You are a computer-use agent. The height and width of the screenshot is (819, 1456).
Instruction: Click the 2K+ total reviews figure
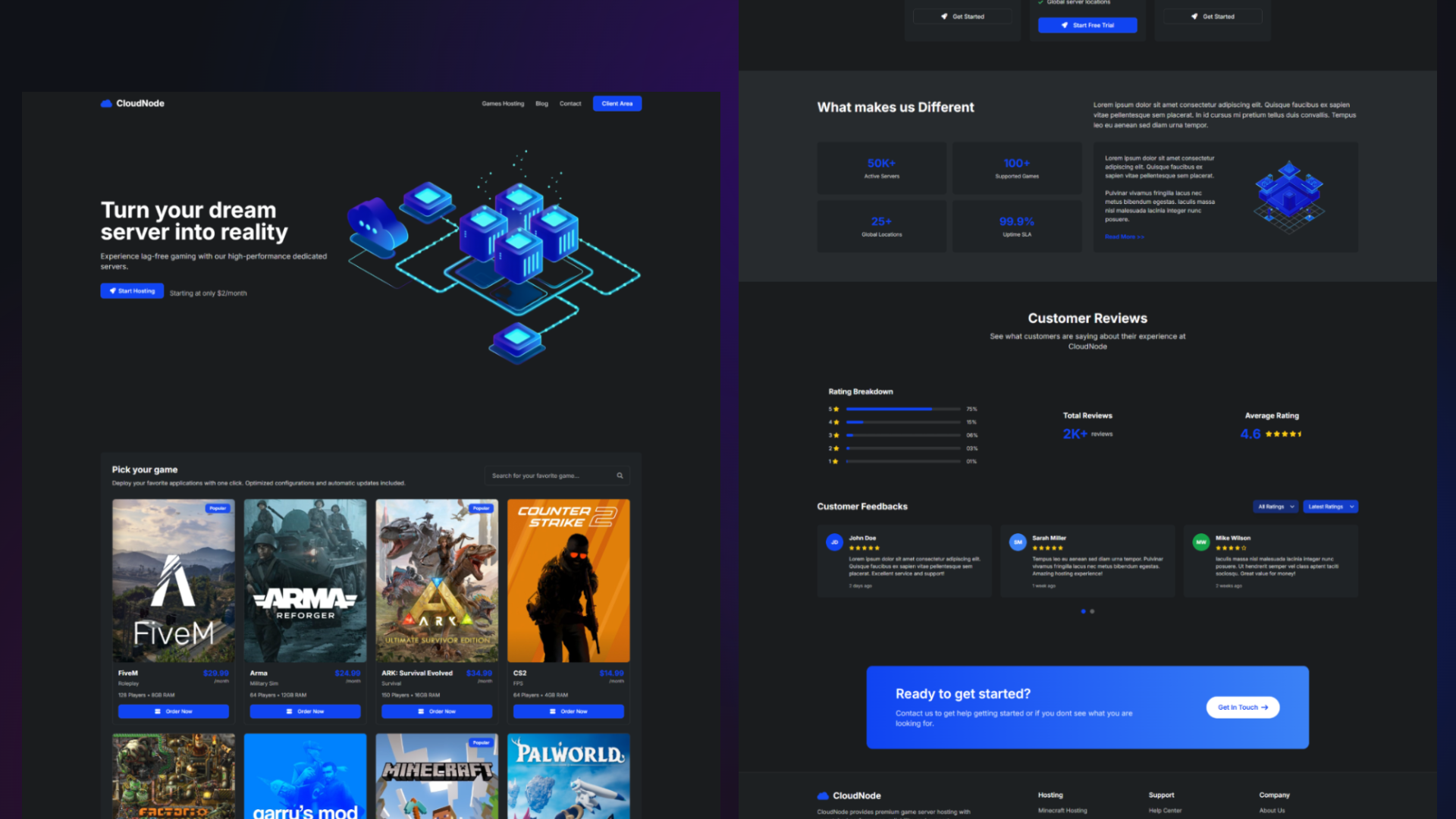(1075, 435)
